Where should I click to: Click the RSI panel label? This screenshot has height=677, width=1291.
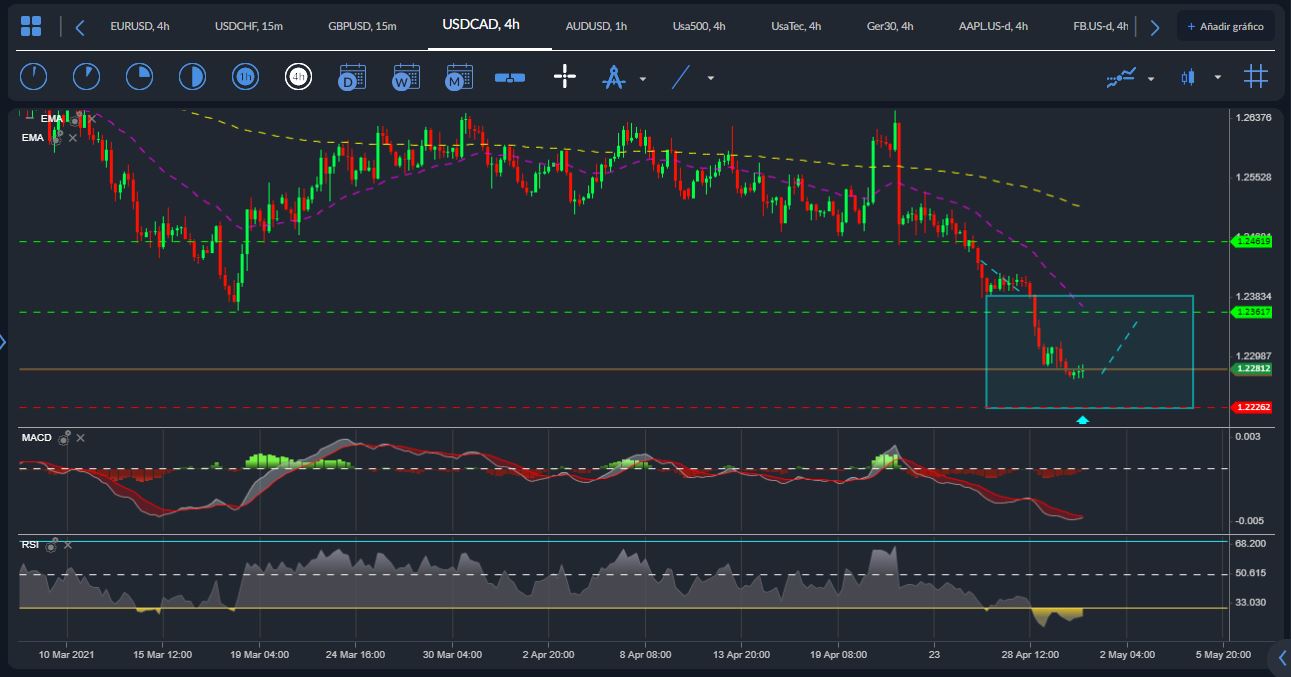[x=30, y=545]
